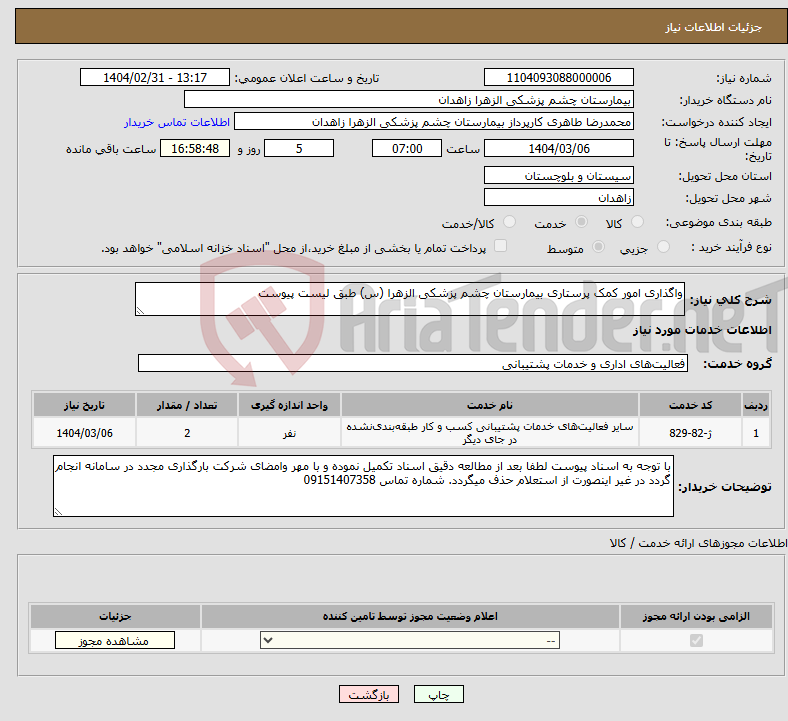Click the remaining time field 16:58:48
Viewport: 788px width, 721px height.
coord(195,148)
